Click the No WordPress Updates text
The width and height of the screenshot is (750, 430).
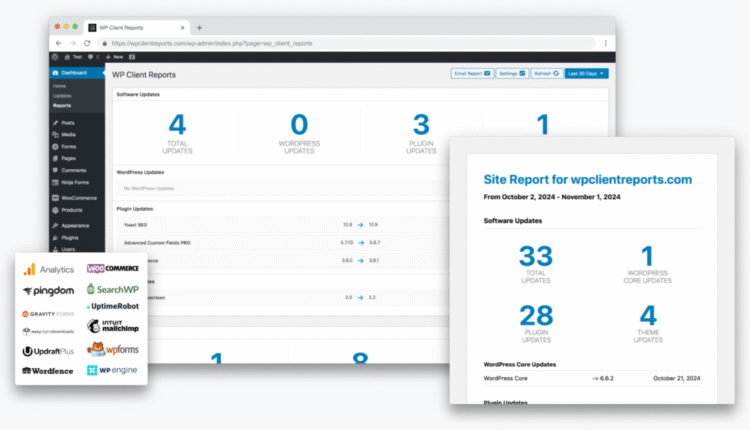tap(149, 188)
